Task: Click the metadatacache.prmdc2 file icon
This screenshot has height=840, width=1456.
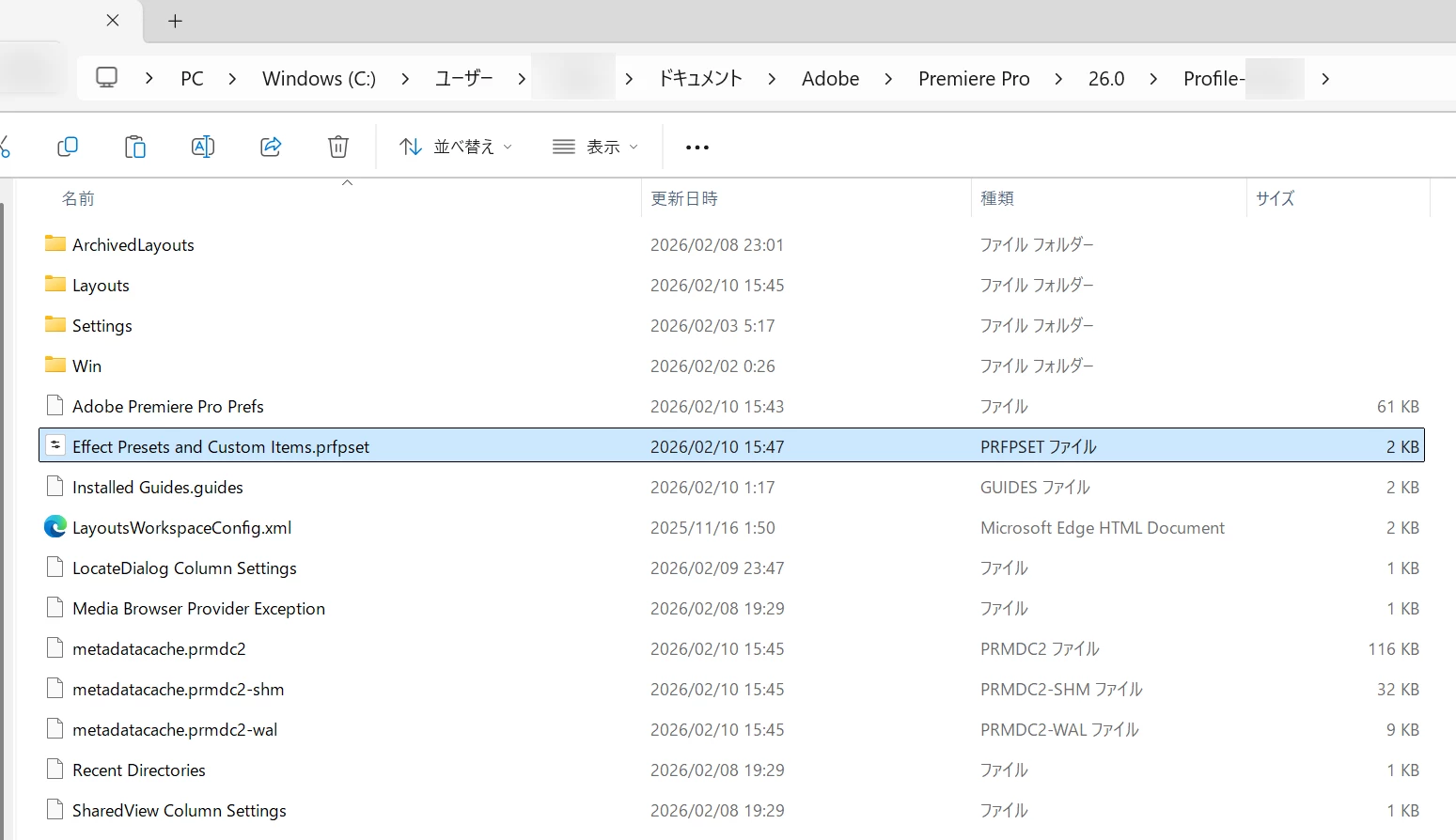Action: pos(55,648)
